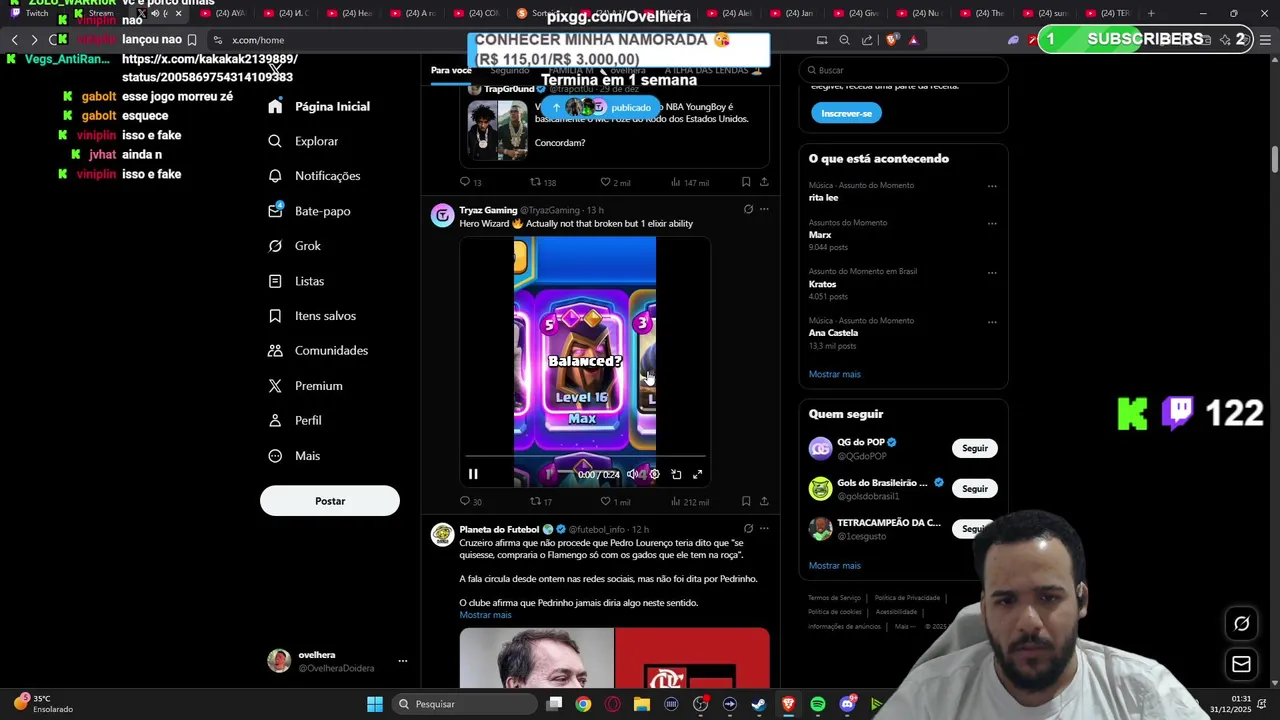Open Perfil page
Viewport: 1280px width, 720px height.
click(x=296, y=421)
